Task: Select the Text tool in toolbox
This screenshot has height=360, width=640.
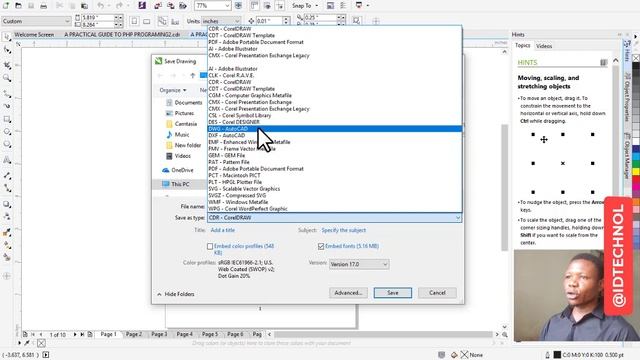Action: (x=7, y=160)
